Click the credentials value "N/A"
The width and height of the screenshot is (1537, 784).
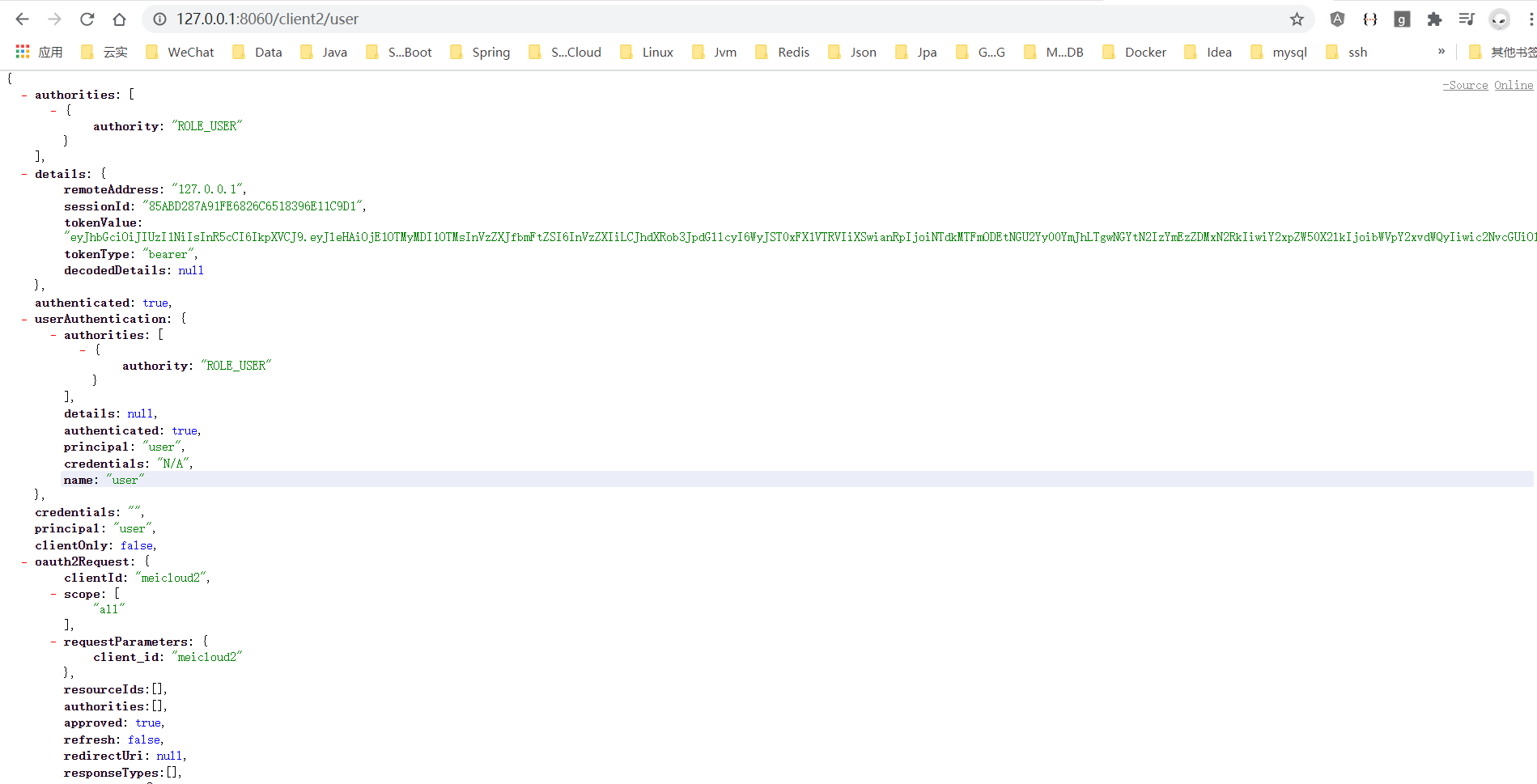[x=173, y=464]
